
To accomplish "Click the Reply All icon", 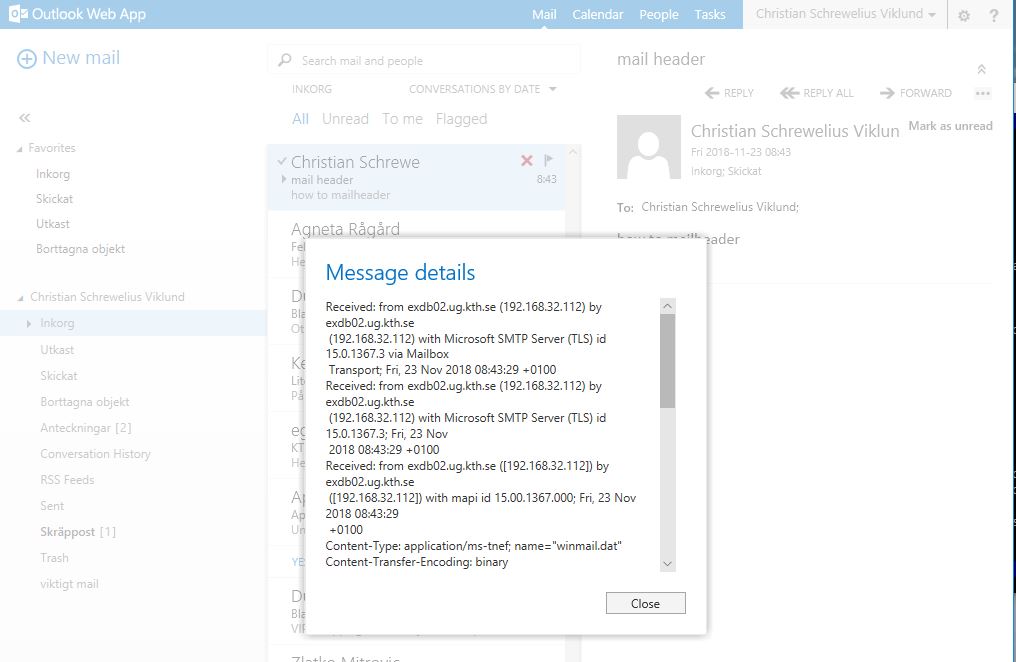I will click(789, 92).
